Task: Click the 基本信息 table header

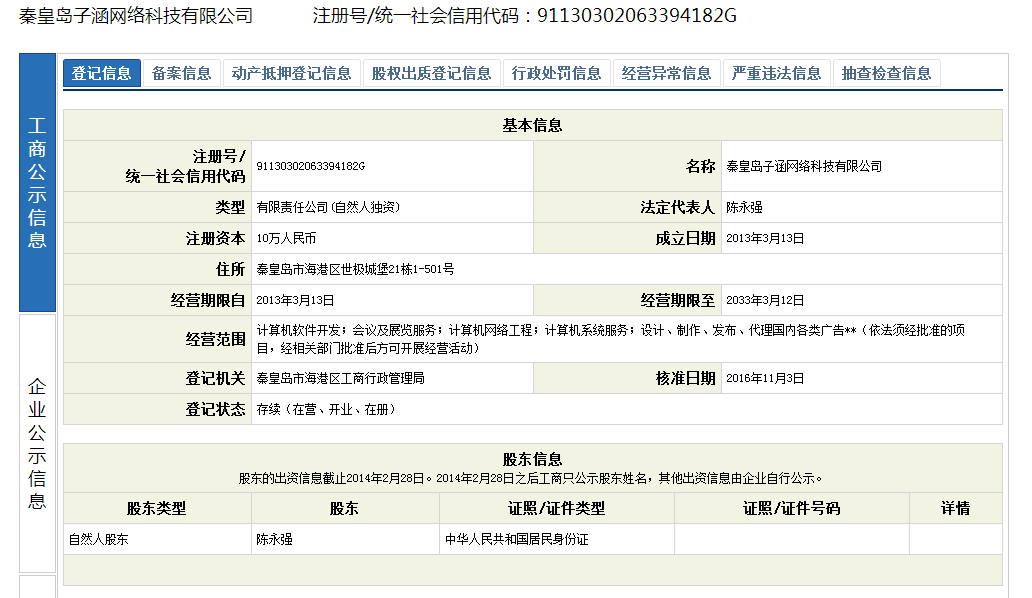Action: tap(531, 125)
